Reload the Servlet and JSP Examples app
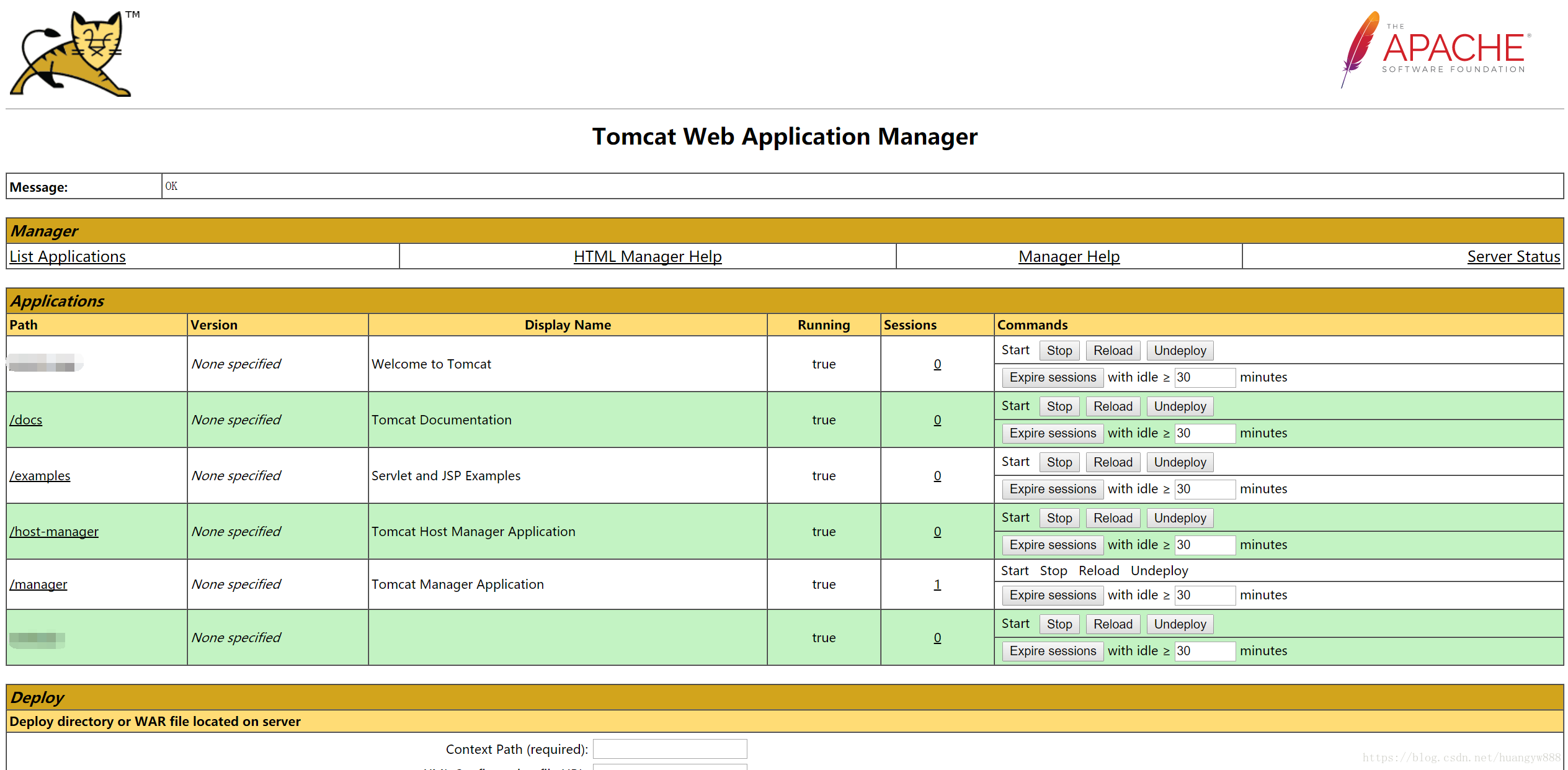1568x770 pixels. 1113,462
